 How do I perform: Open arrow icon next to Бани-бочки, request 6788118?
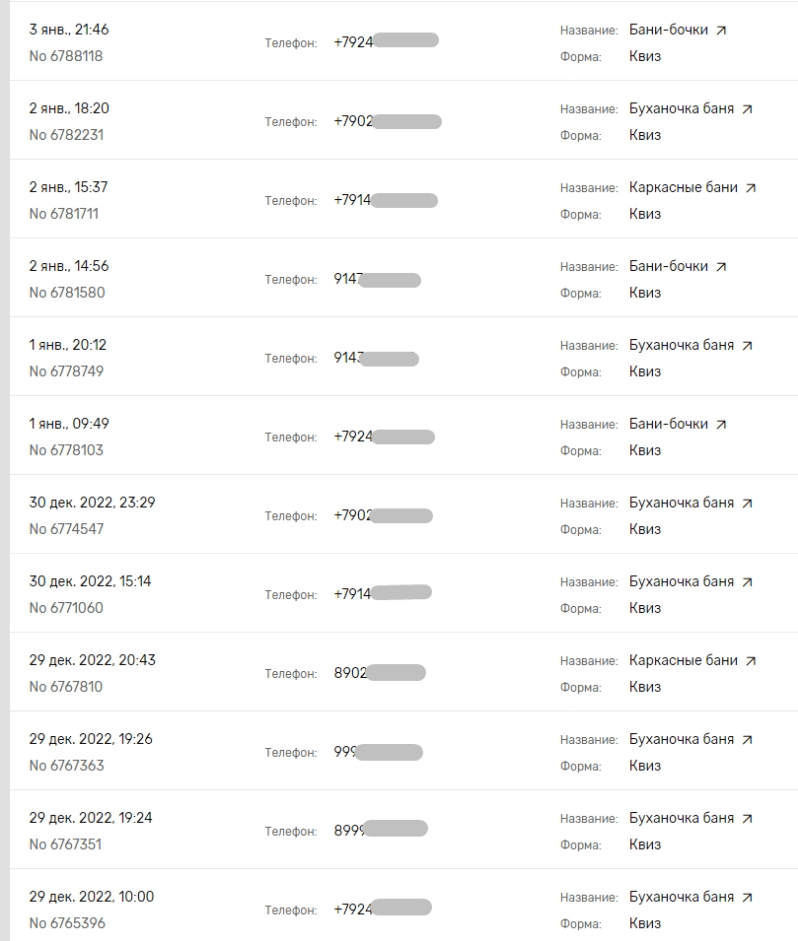719,31
